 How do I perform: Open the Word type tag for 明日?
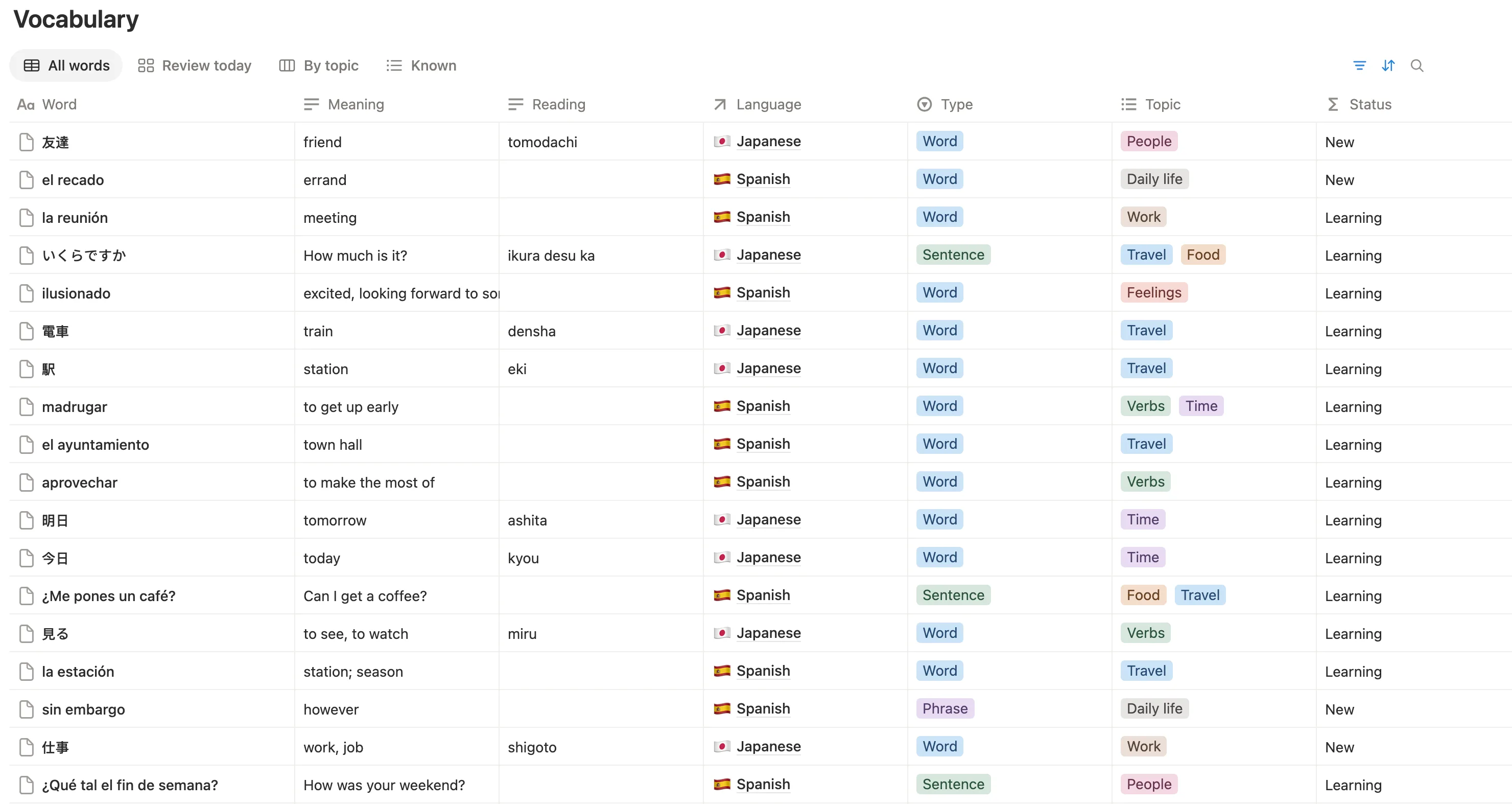[940, 519]
